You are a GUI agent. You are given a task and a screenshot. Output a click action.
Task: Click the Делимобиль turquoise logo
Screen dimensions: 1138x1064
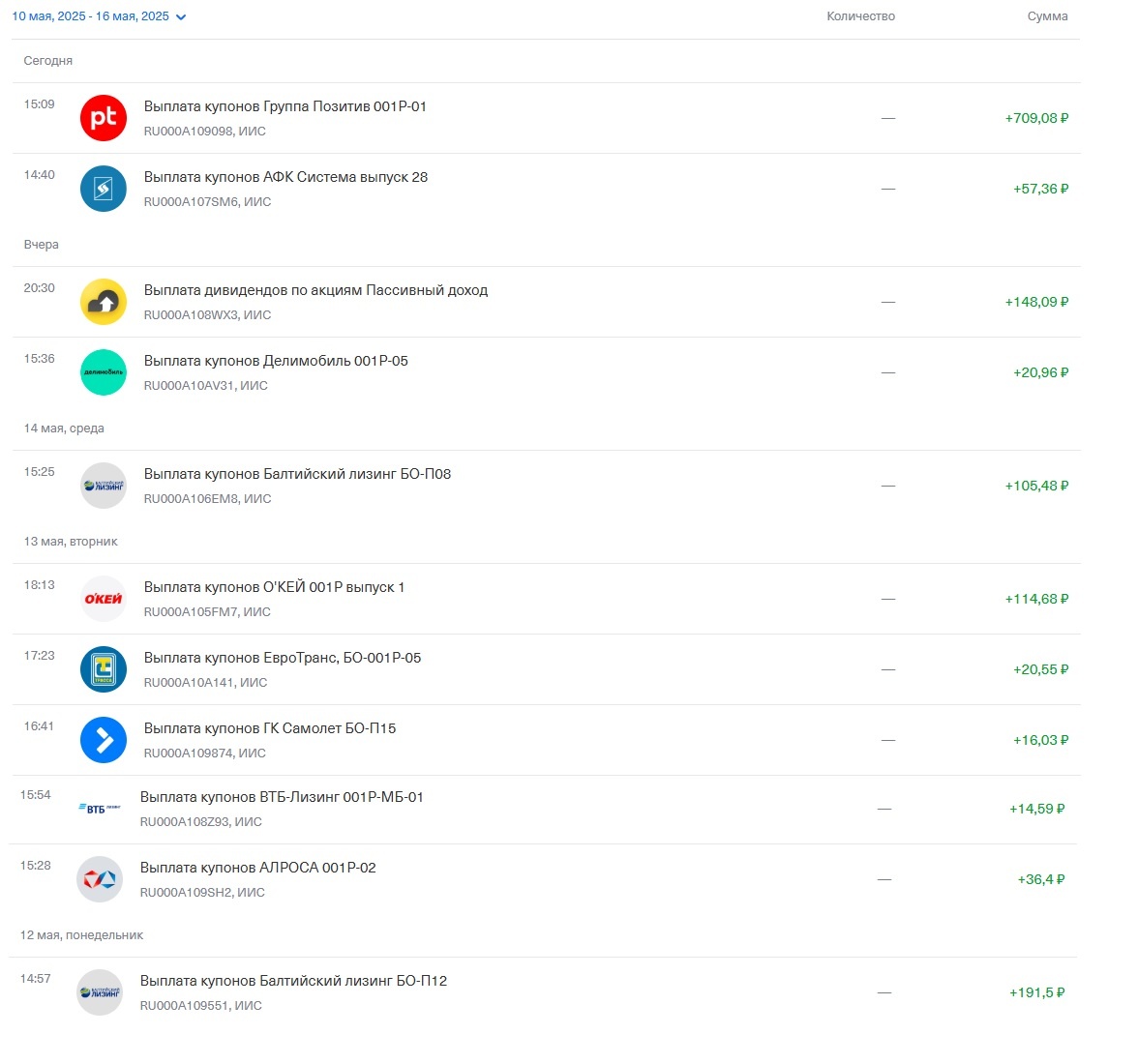(x=103, y=372)
